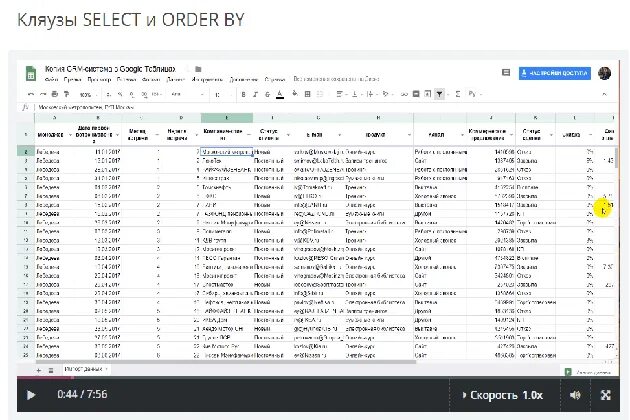Open the Google Sheets home icon

click(x=31, y=74)
